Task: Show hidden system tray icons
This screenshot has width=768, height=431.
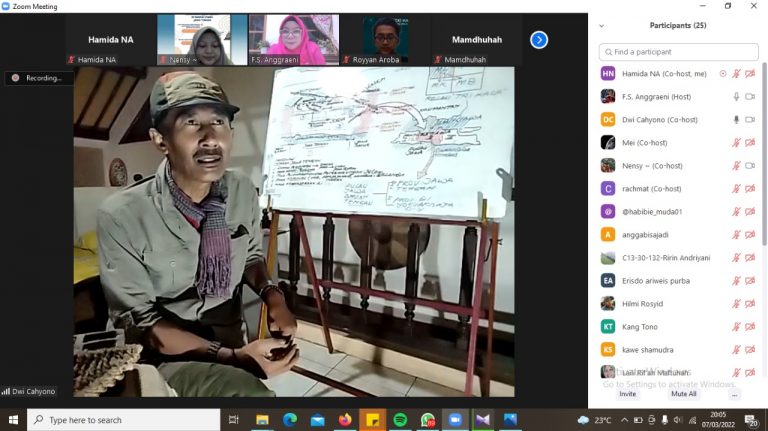Action: (x=624, y=420)
